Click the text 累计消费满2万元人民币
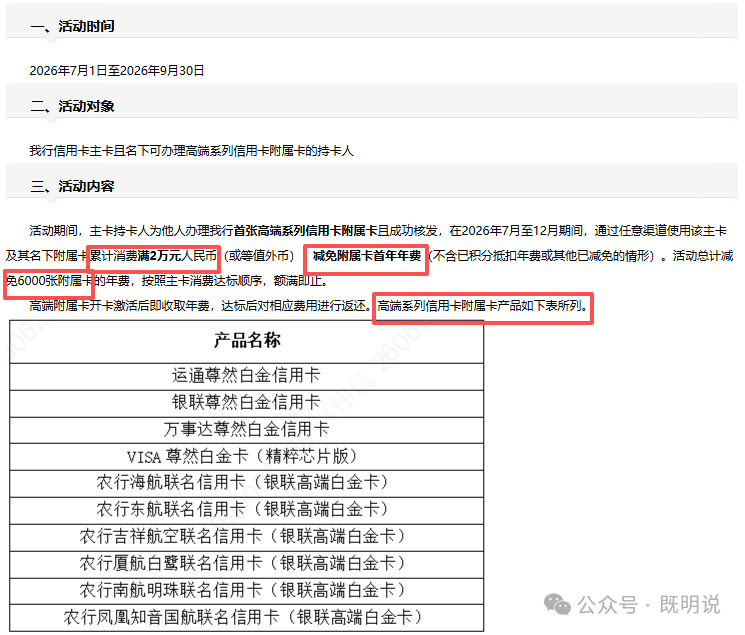 click(x=153, y=256)
